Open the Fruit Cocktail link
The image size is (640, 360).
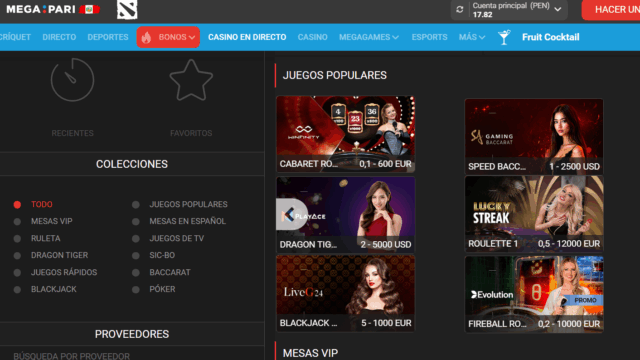click(551, 37)
